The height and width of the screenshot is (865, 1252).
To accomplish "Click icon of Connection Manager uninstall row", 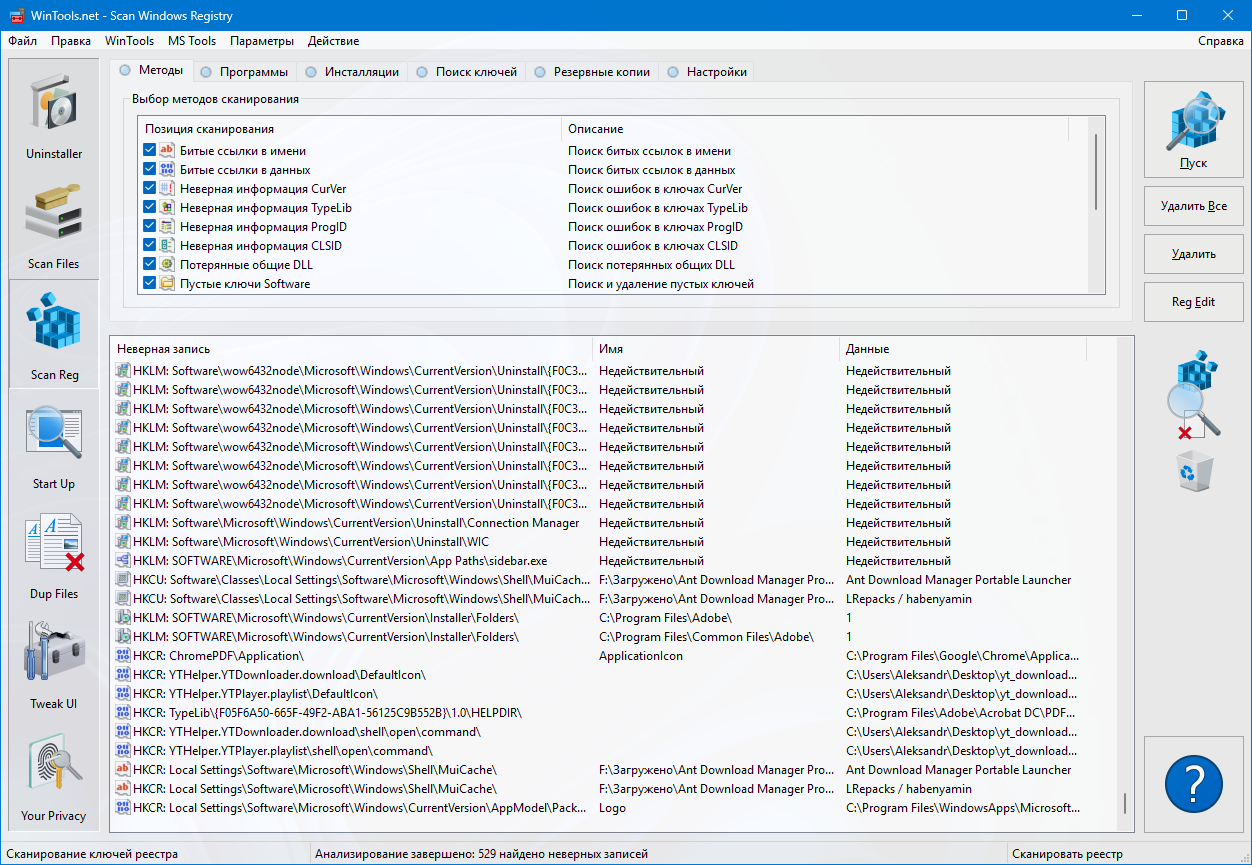I will (123, 522).
